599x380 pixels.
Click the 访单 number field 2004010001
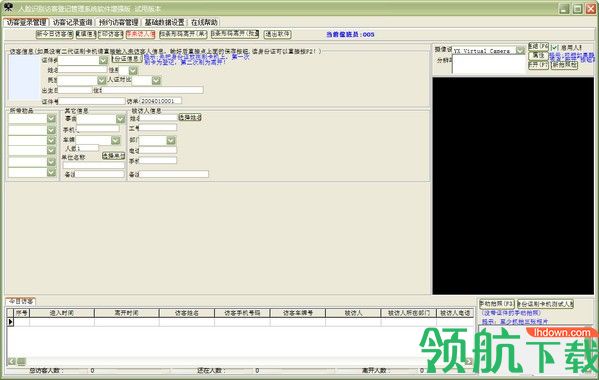click(x=161, y=101)
